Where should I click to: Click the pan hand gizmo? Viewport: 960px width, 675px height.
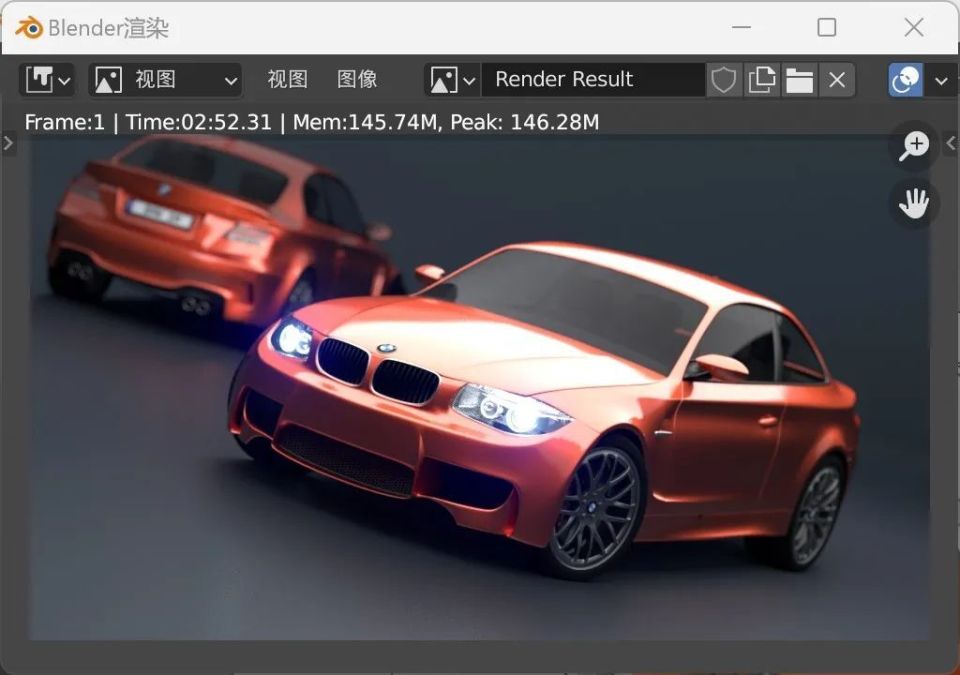914,203
